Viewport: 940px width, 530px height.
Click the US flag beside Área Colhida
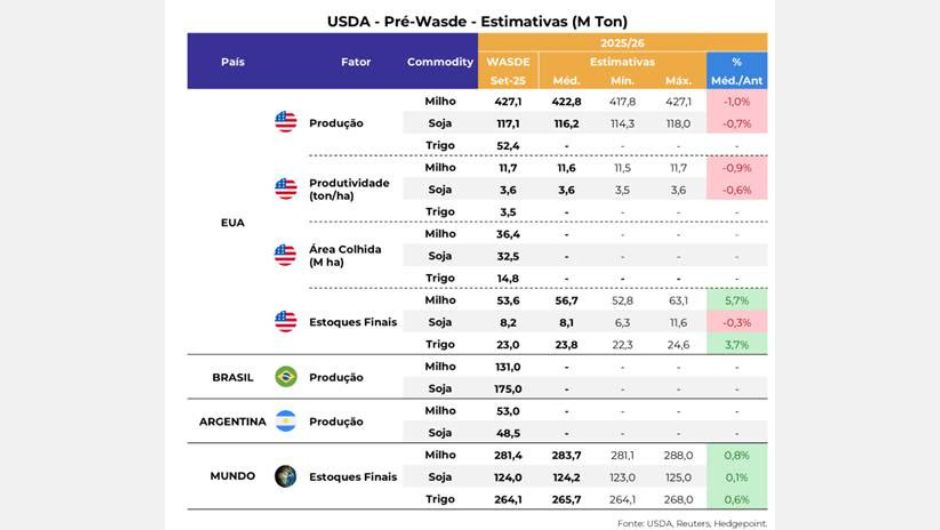click(286, 255)
